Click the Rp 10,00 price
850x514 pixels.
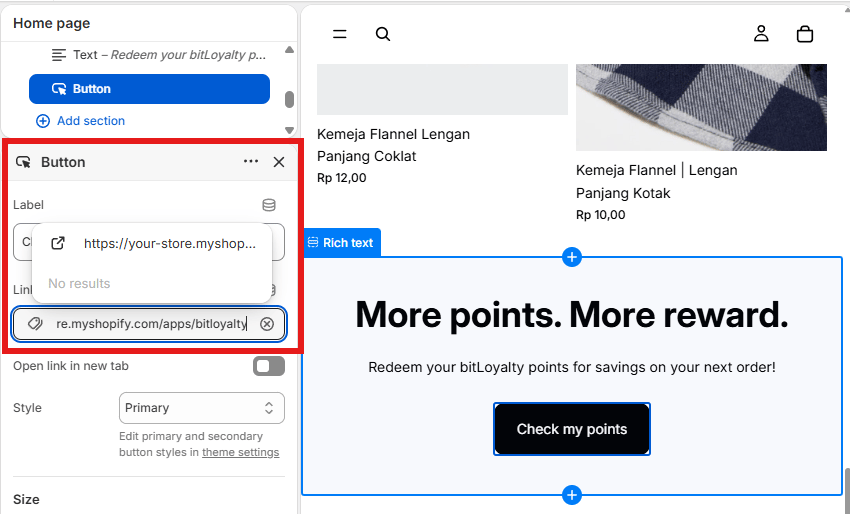tap(601, 215)
